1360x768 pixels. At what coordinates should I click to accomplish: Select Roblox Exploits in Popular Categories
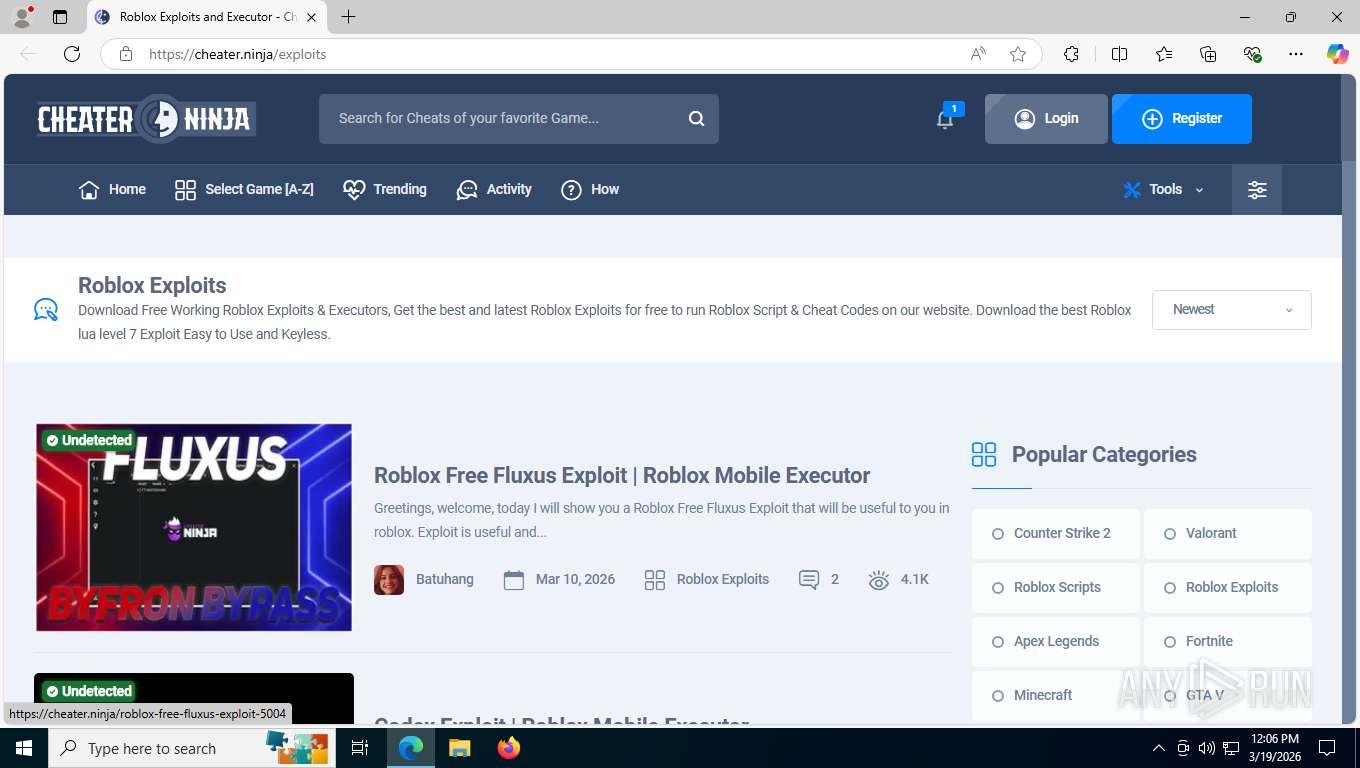tap(1228, 588)
